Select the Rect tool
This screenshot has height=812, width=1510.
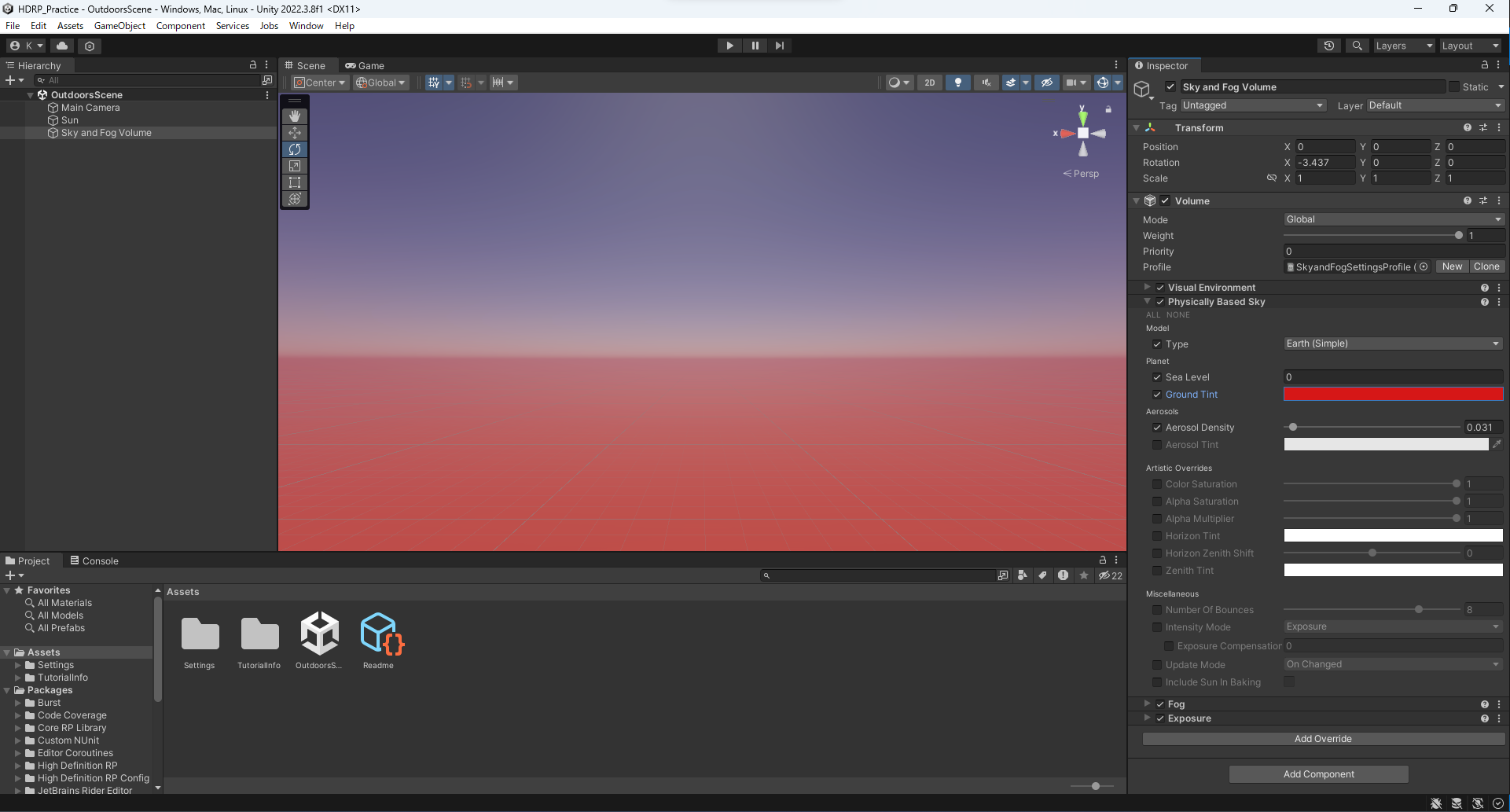[x=295, y=182]
